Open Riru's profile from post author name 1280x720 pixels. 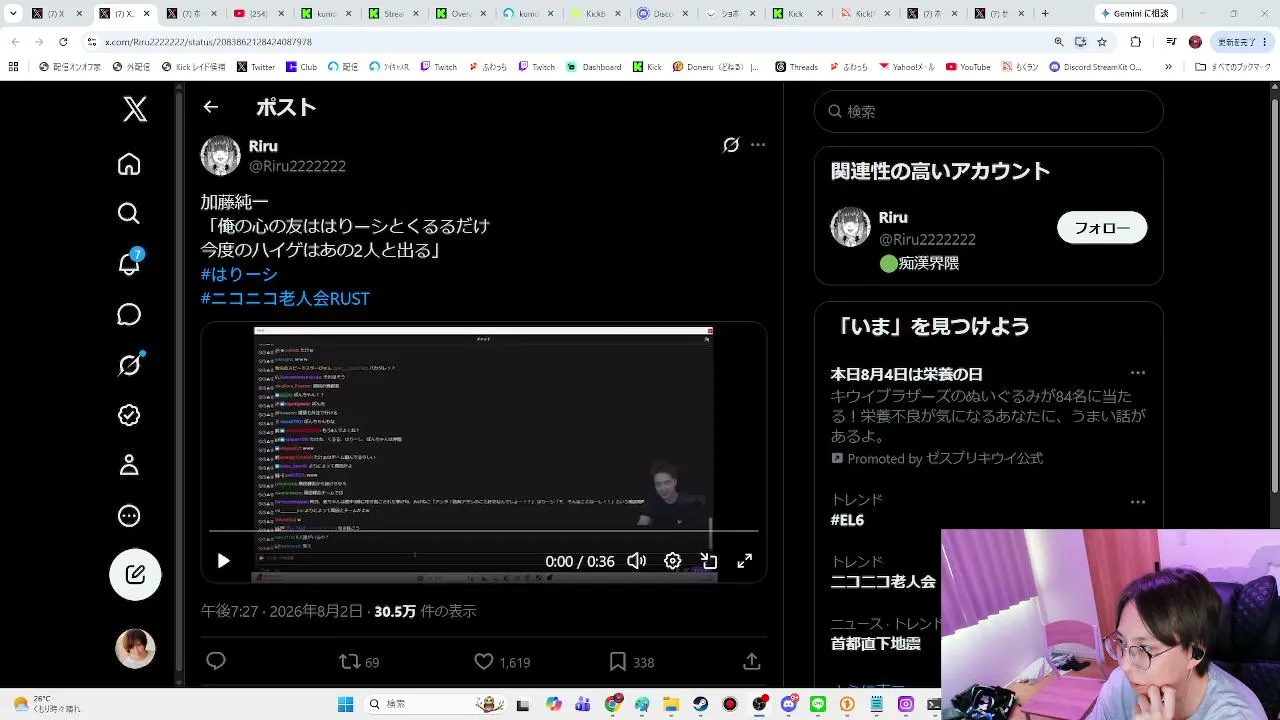pos(263,146)
